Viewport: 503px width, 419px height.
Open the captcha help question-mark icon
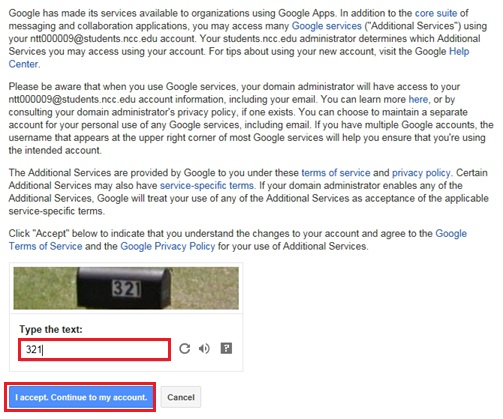click(x=226, y=348)
